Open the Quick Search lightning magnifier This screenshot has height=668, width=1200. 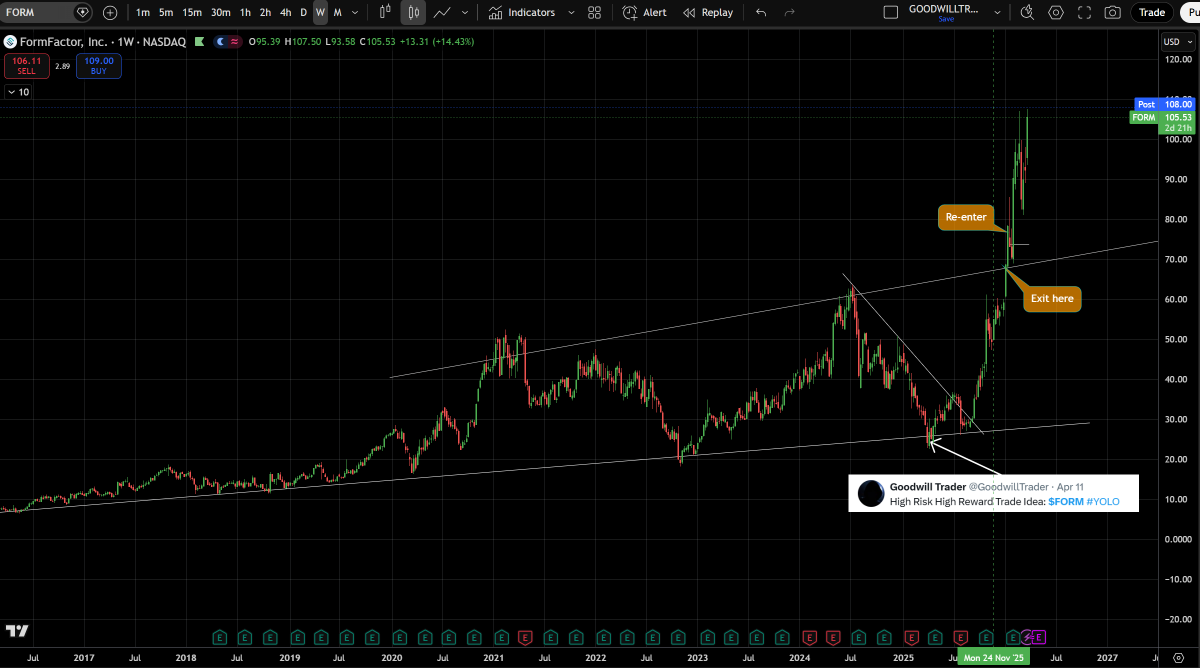1027,12
